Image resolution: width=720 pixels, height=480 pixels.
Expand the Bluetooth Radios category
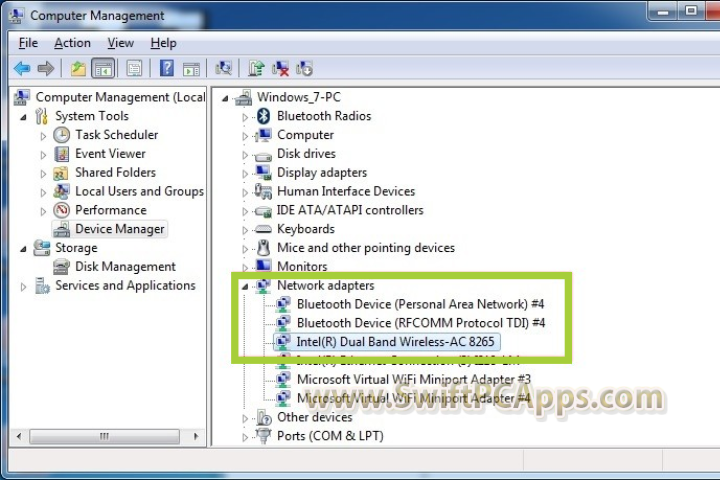245,117
